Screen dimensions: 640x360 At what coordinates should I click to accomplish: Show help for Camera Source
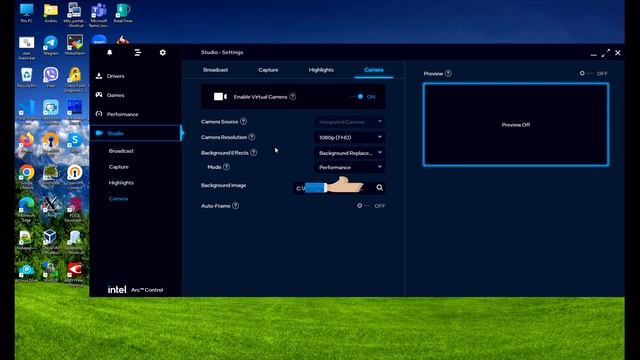click(x=243, y=122)
